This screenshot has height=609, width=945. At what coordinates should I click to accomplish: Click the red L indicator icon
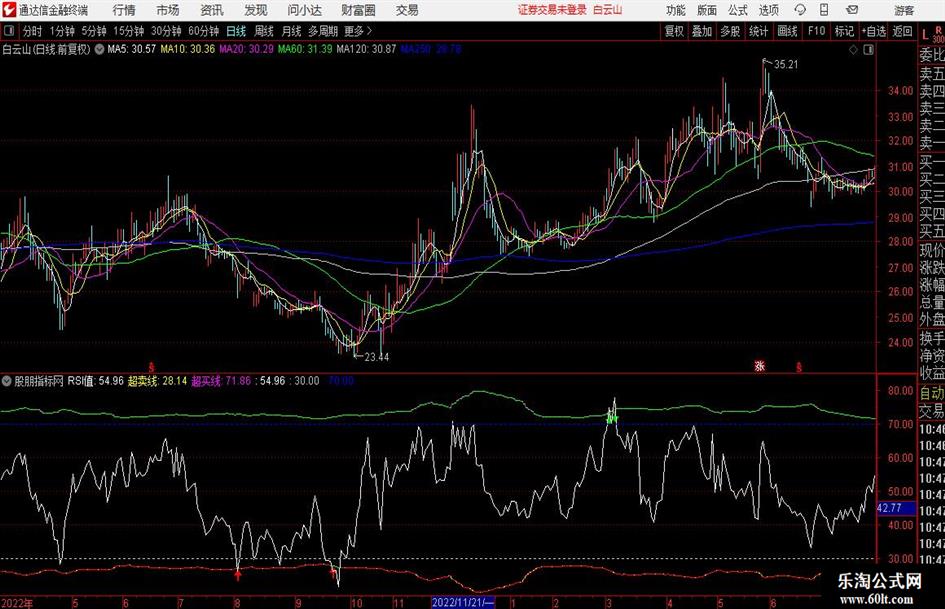click(x=925, y=35)
